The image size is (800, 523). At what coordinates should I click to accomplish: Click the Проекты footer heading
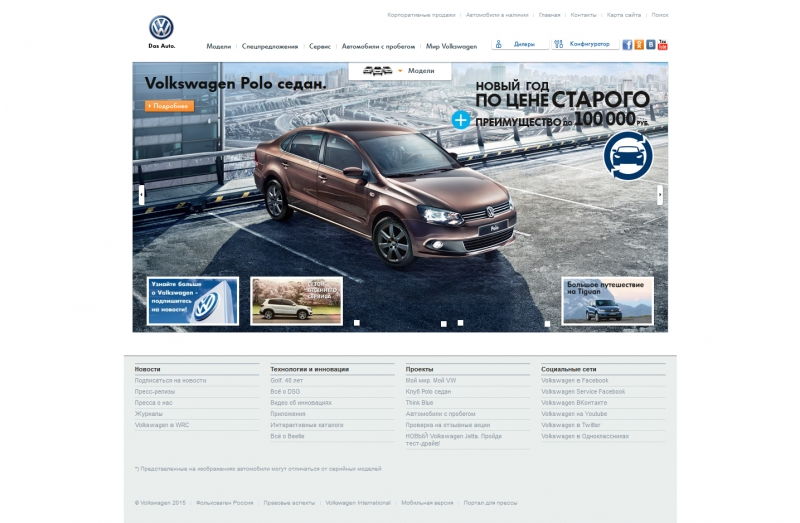coord(419,369)
